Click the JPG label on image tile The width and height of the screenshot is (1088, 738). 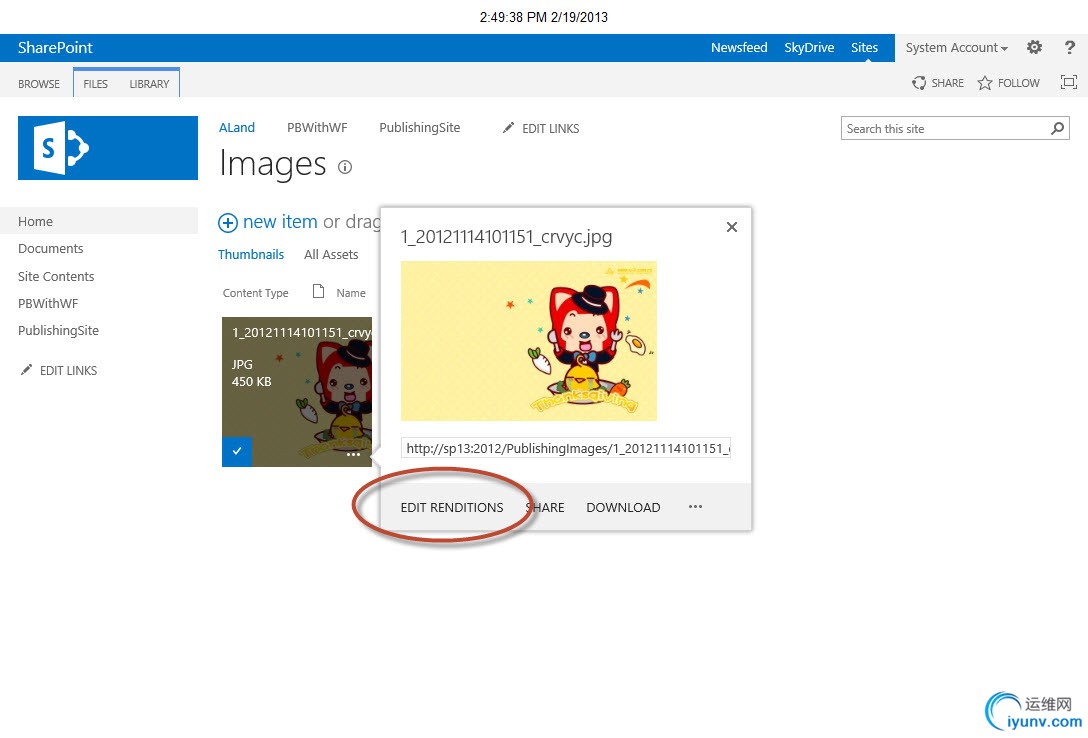[x=242, y=364]
